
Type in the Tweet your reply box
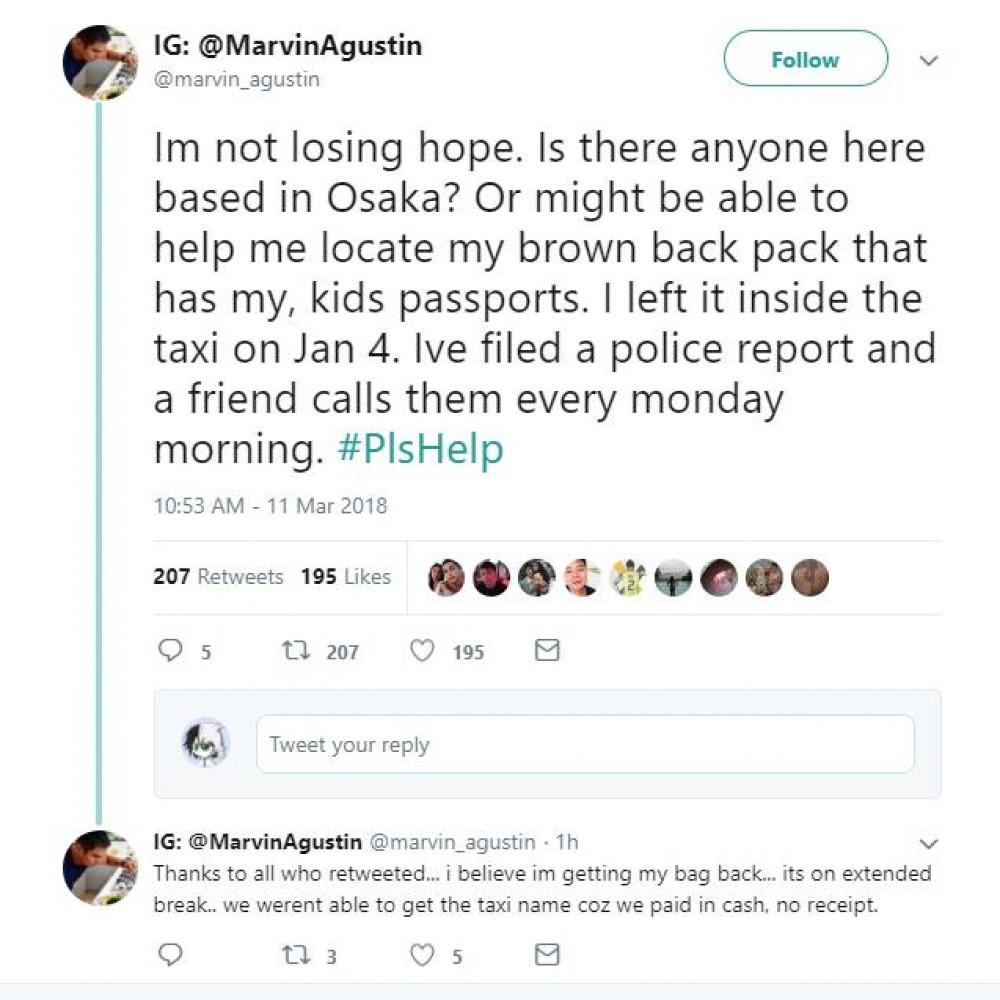coord(585,744)
